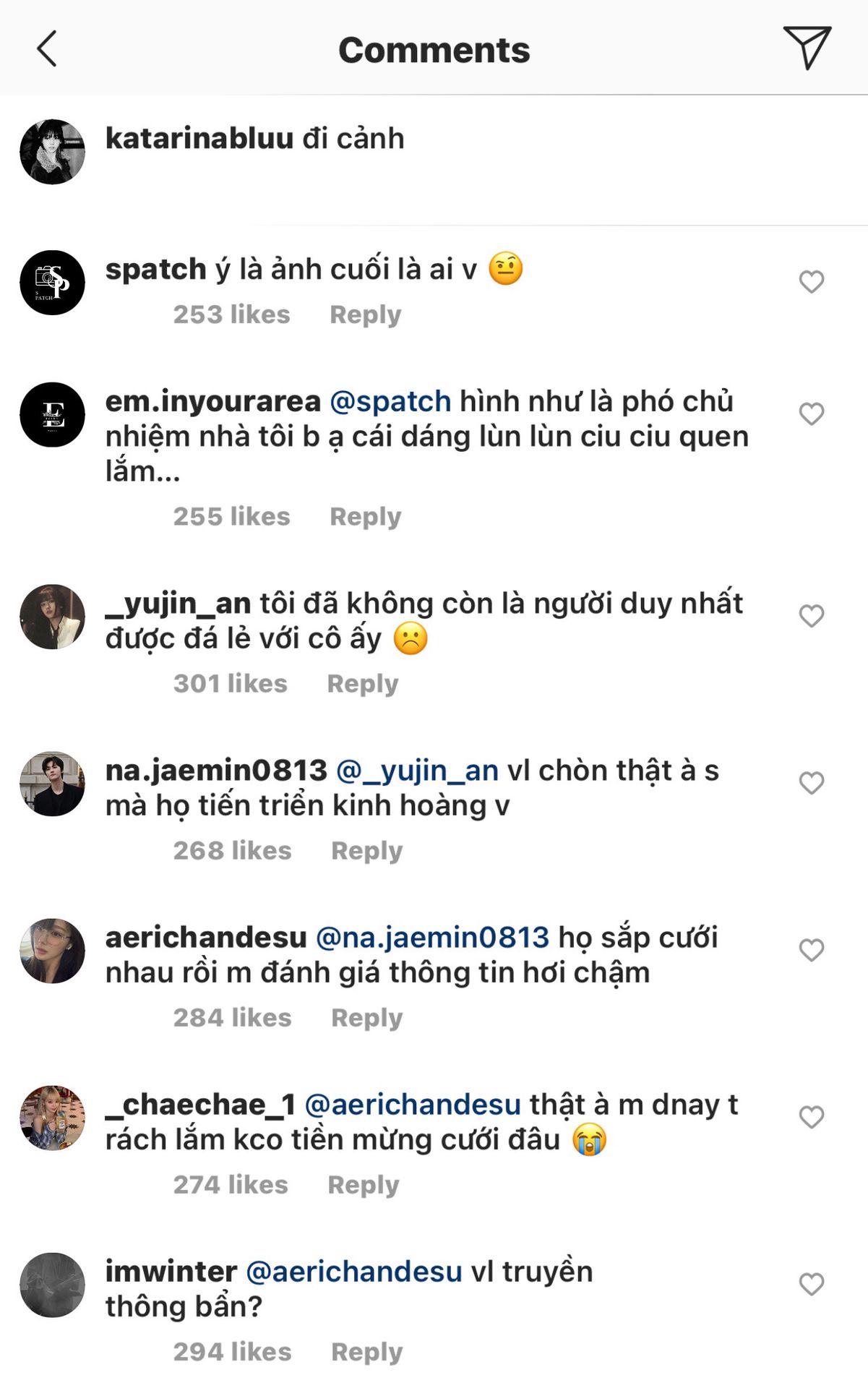Open direct share paper plane icon
This screenshot has width=868, height=1388.
[x=807, y=48]
